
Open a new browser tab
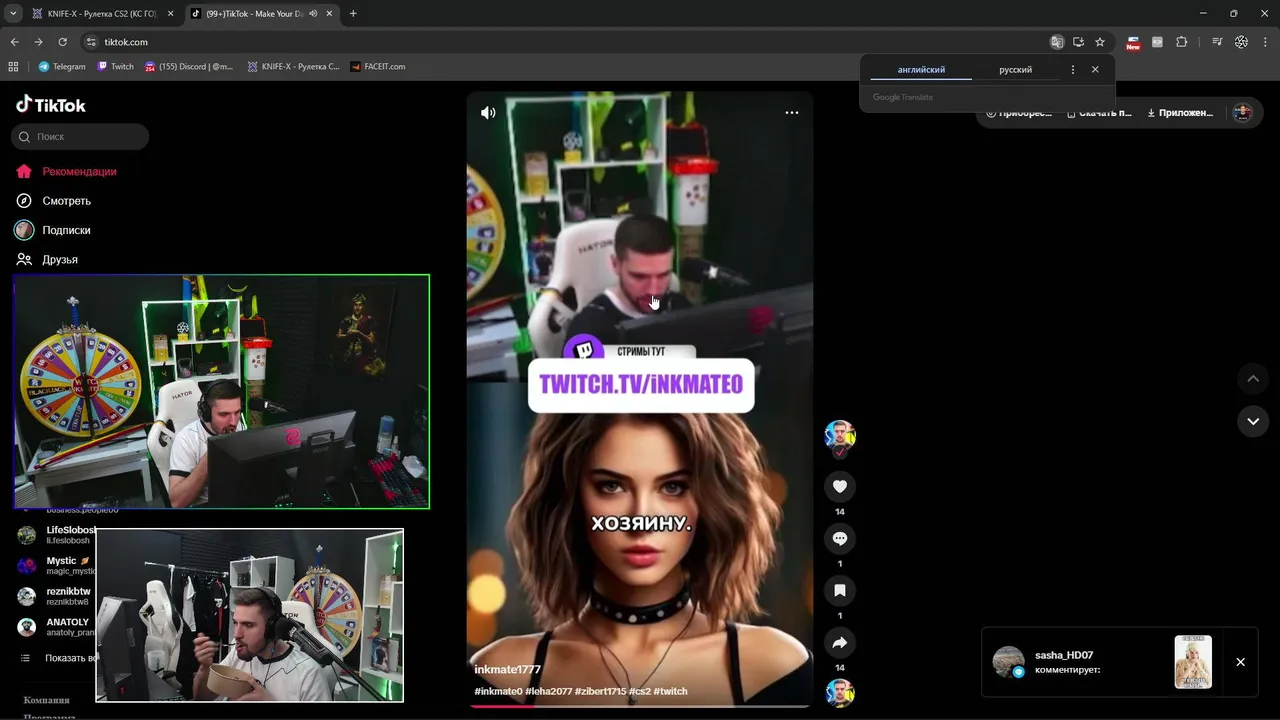pyautogui.click(x=353, y=14)
